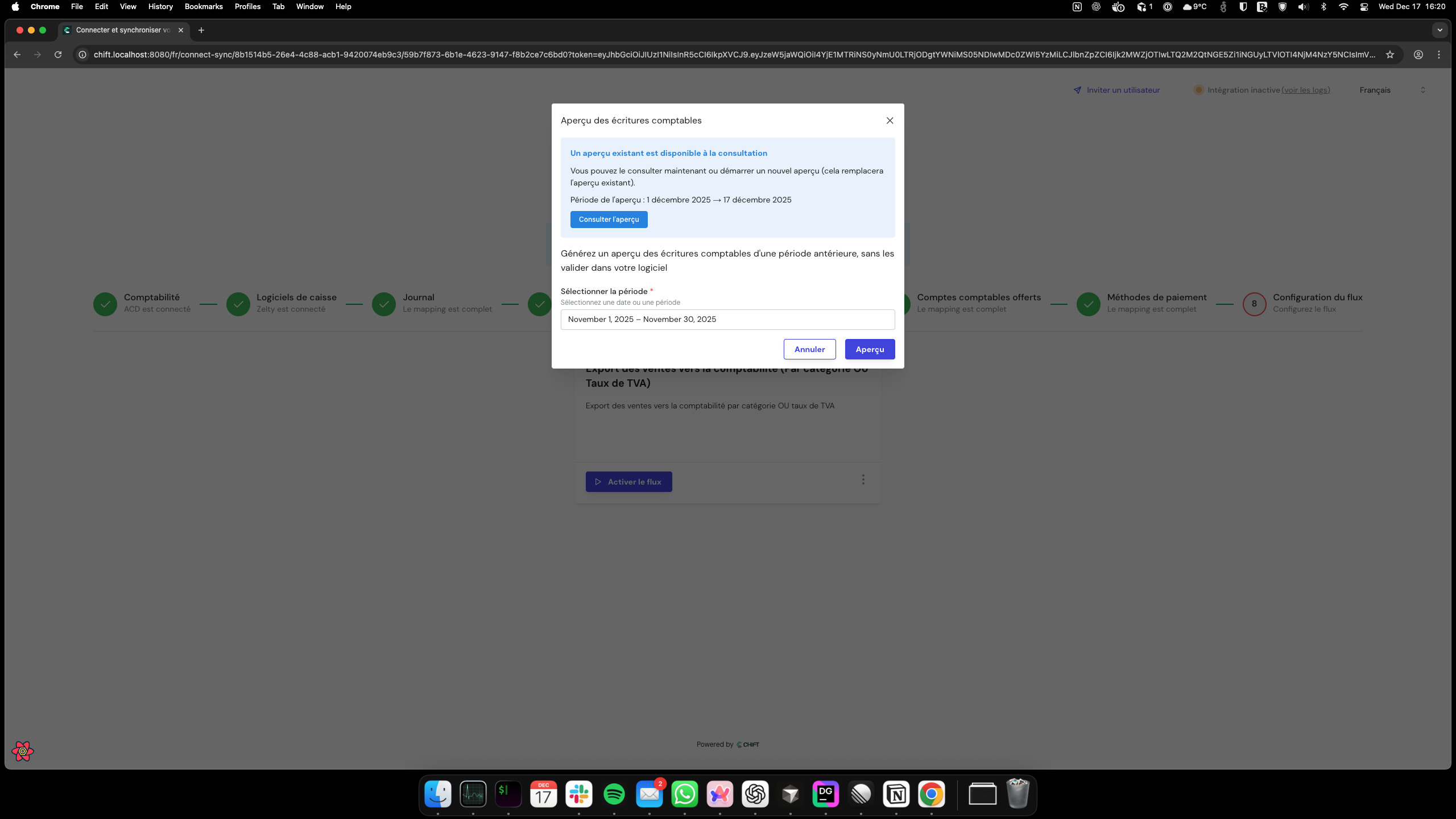Open Mail from the Dock
Screen dimensions: 1456x819
tap(650, 794)
